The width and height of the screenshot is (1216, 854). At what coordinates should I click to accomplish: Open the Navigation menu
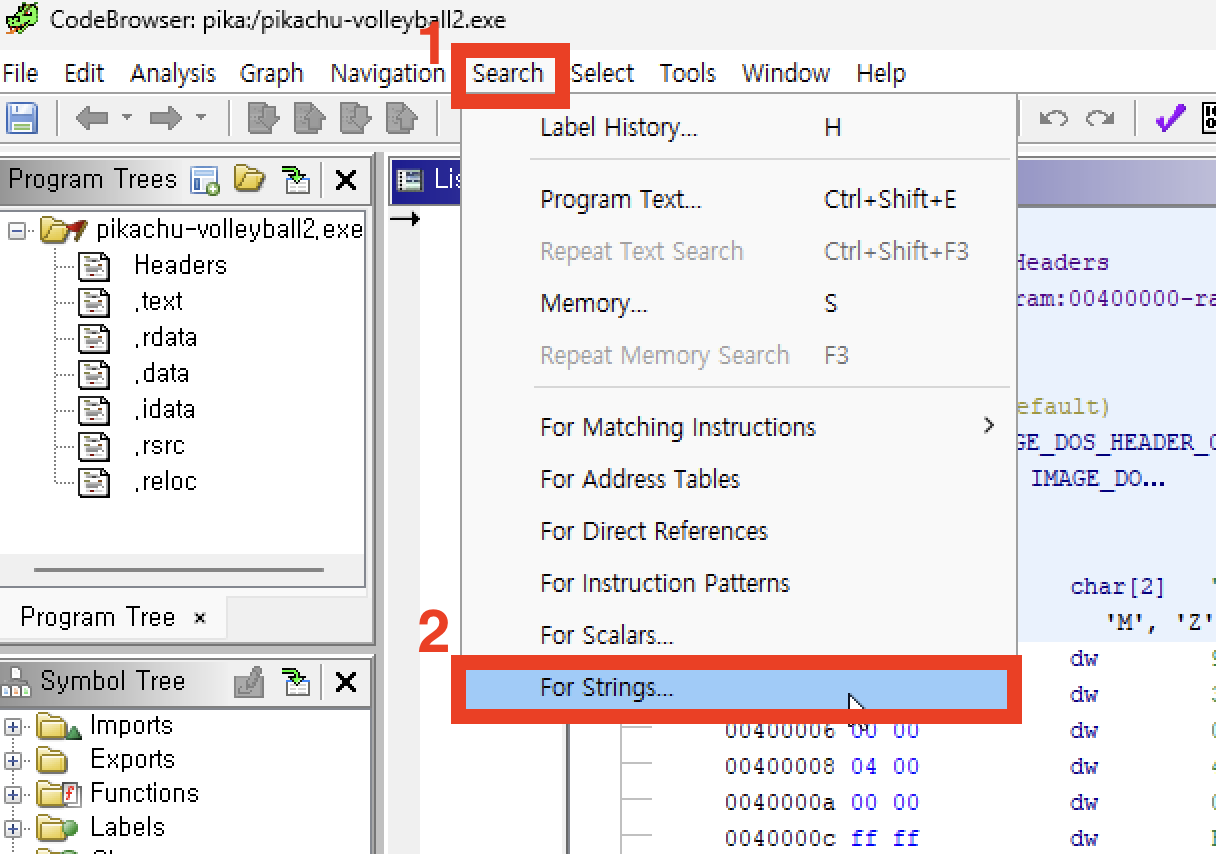coord(387,73)
